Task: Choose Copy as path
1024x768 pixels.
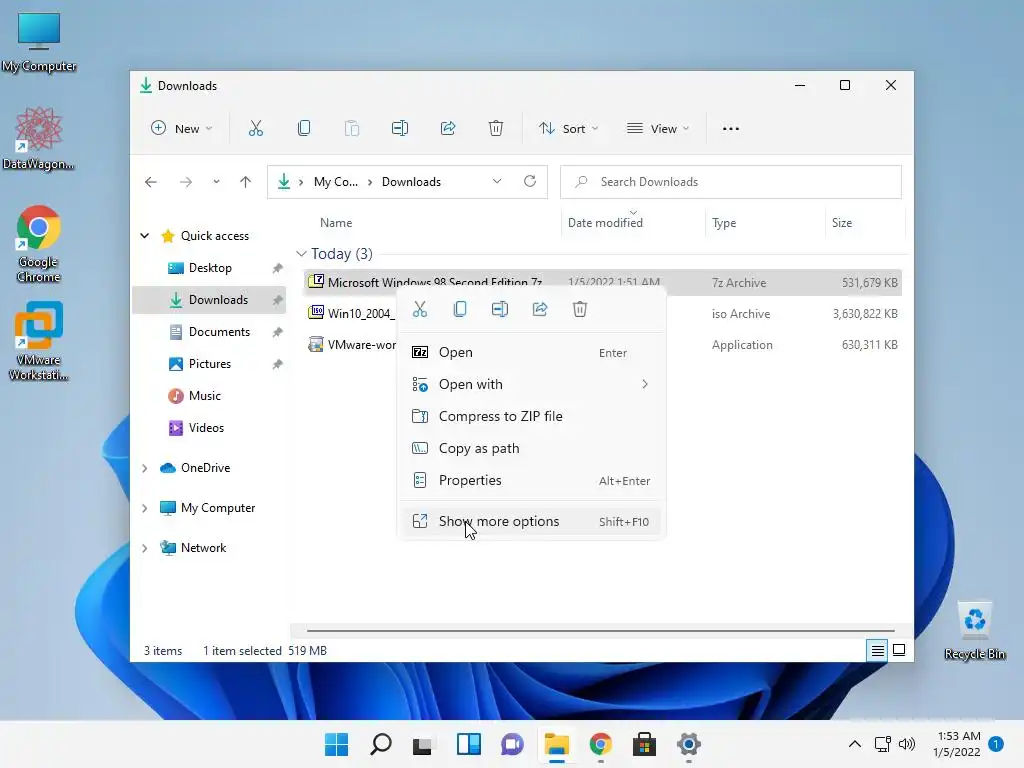Action: pos(532,449)
